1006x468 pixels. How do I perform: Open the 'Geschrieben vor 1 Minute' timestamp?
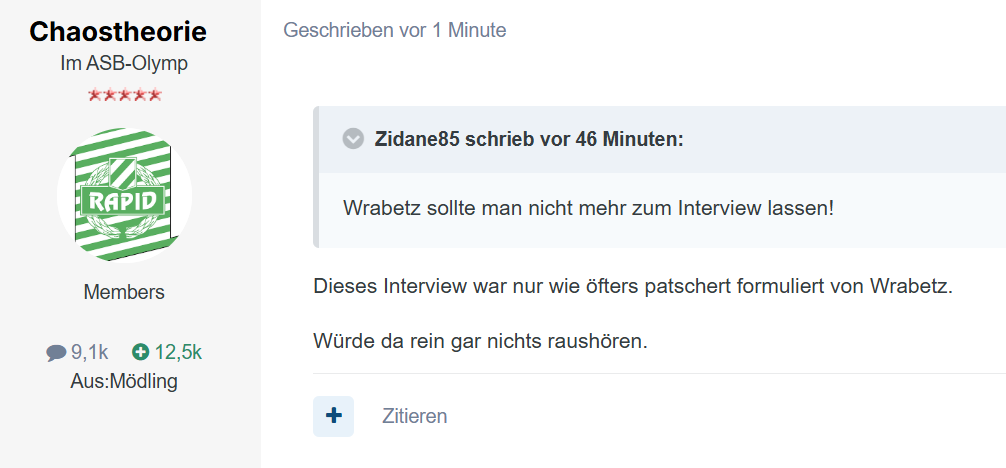pyautogui.click(x=394, y=30)
